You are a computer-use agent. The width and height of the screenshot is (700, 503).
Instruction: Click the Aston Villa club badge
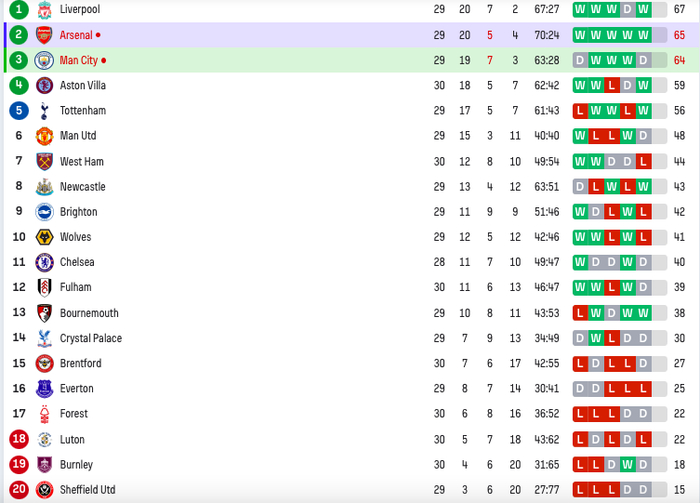click(44, 85)
